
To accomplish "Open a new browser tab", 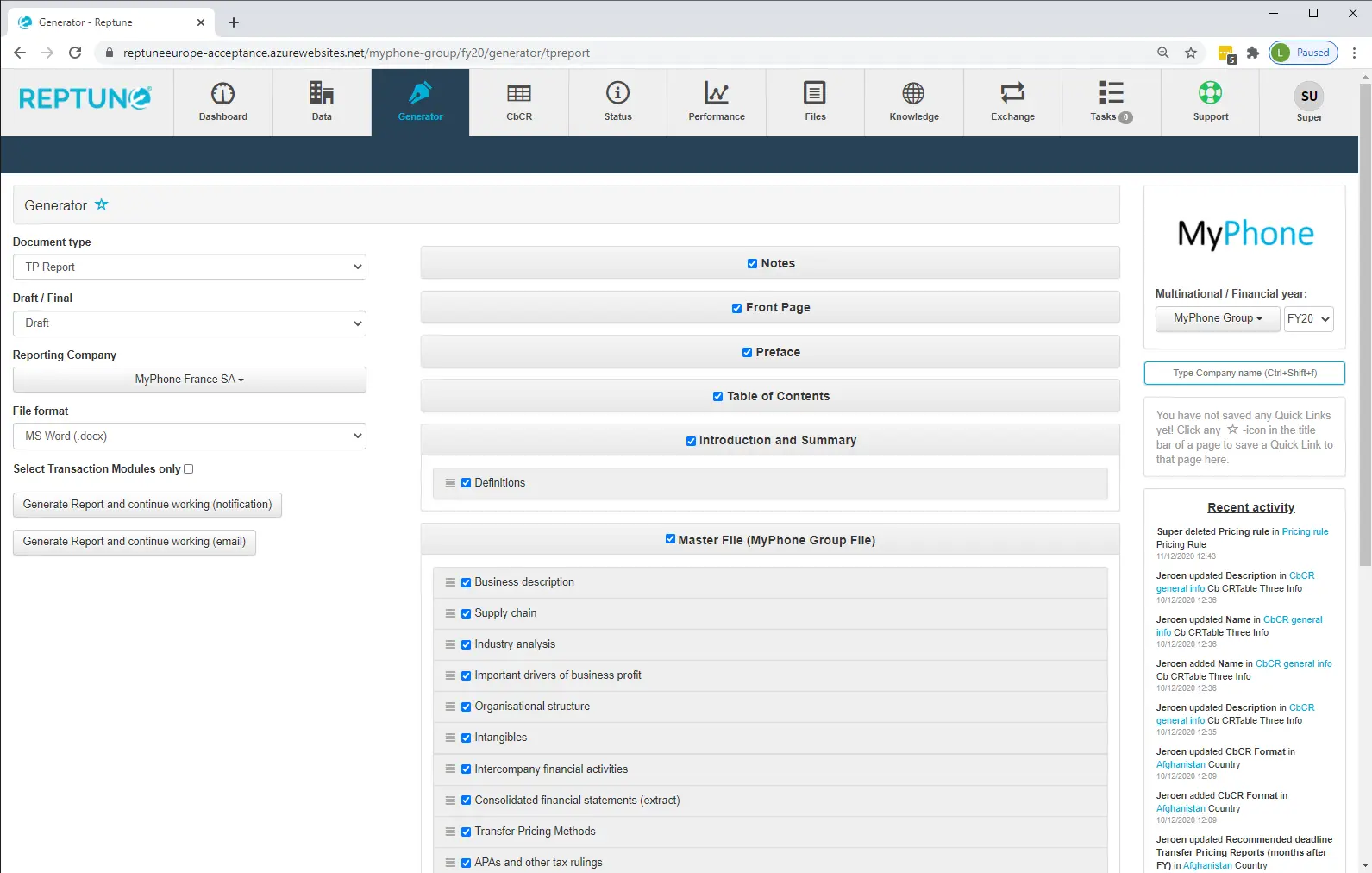I will click(234, 22).
